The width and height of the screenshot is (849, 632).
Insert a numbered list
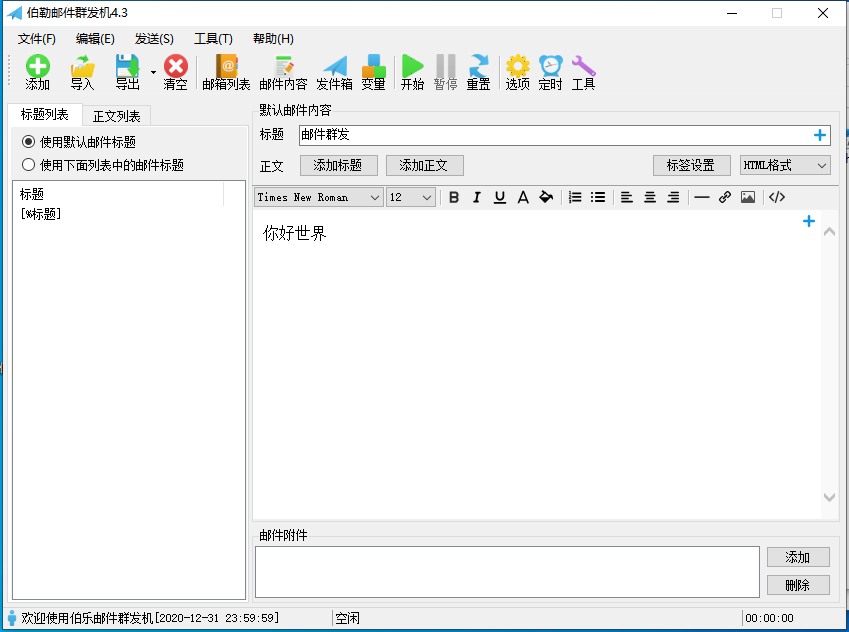(x=575, y=198)
